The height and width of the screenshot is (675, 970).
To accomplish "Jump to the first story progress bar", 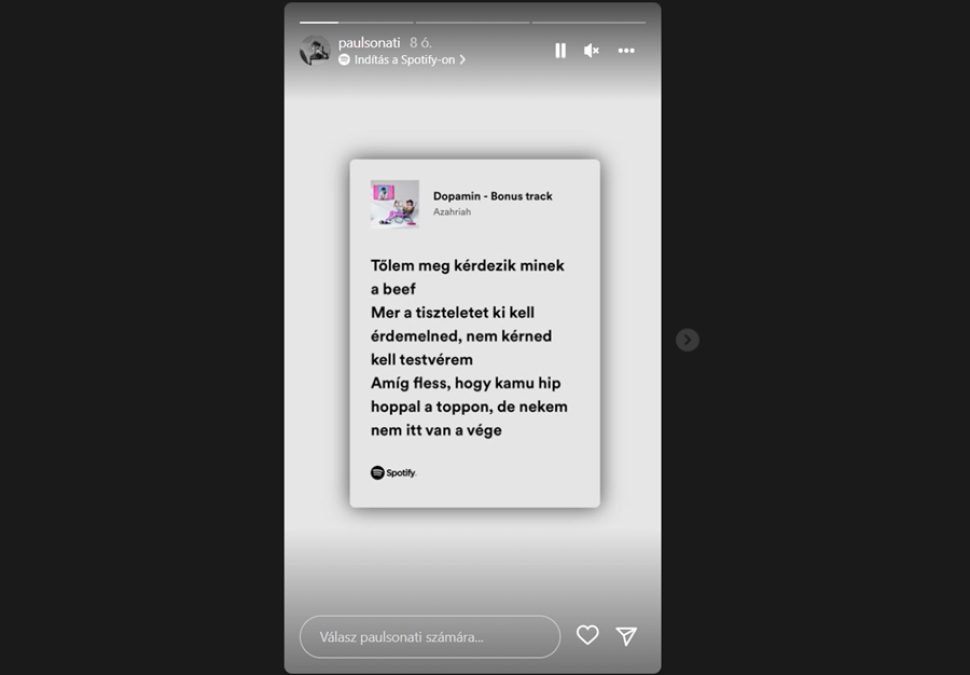I will click(x=356, y=23).
